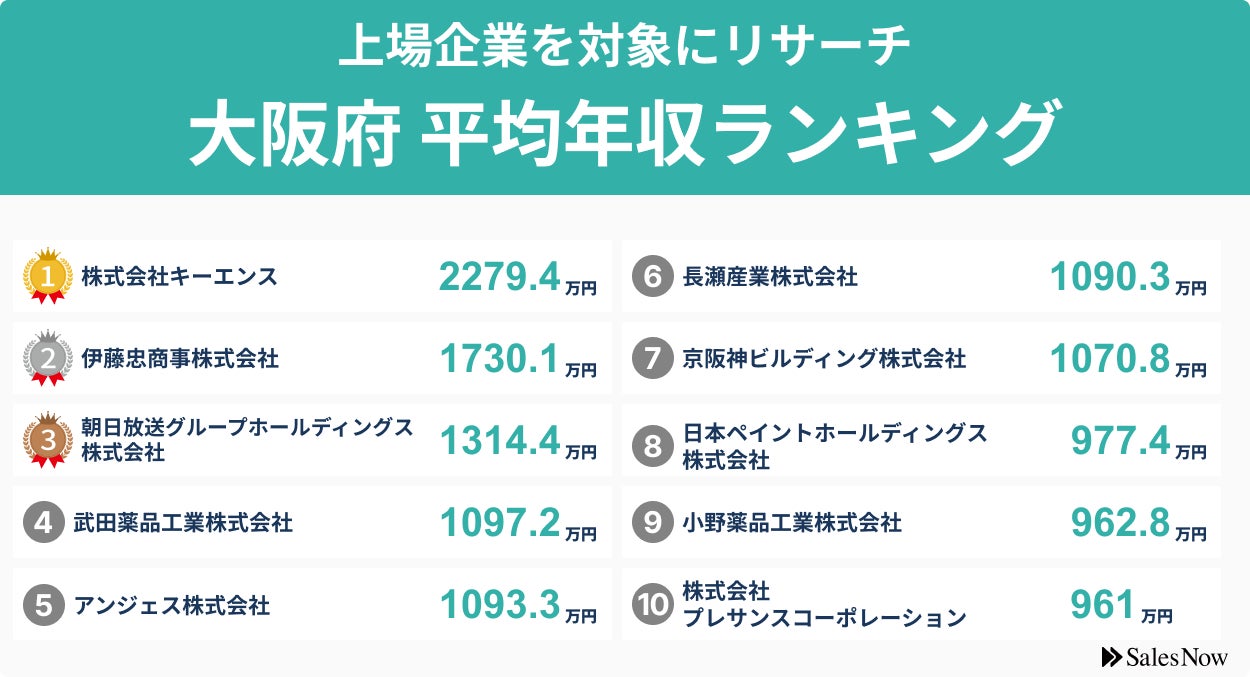Screen dimensions: 1250x677
Task: Click the gray rank 5 circle badge
Action: tap(44, 605)
